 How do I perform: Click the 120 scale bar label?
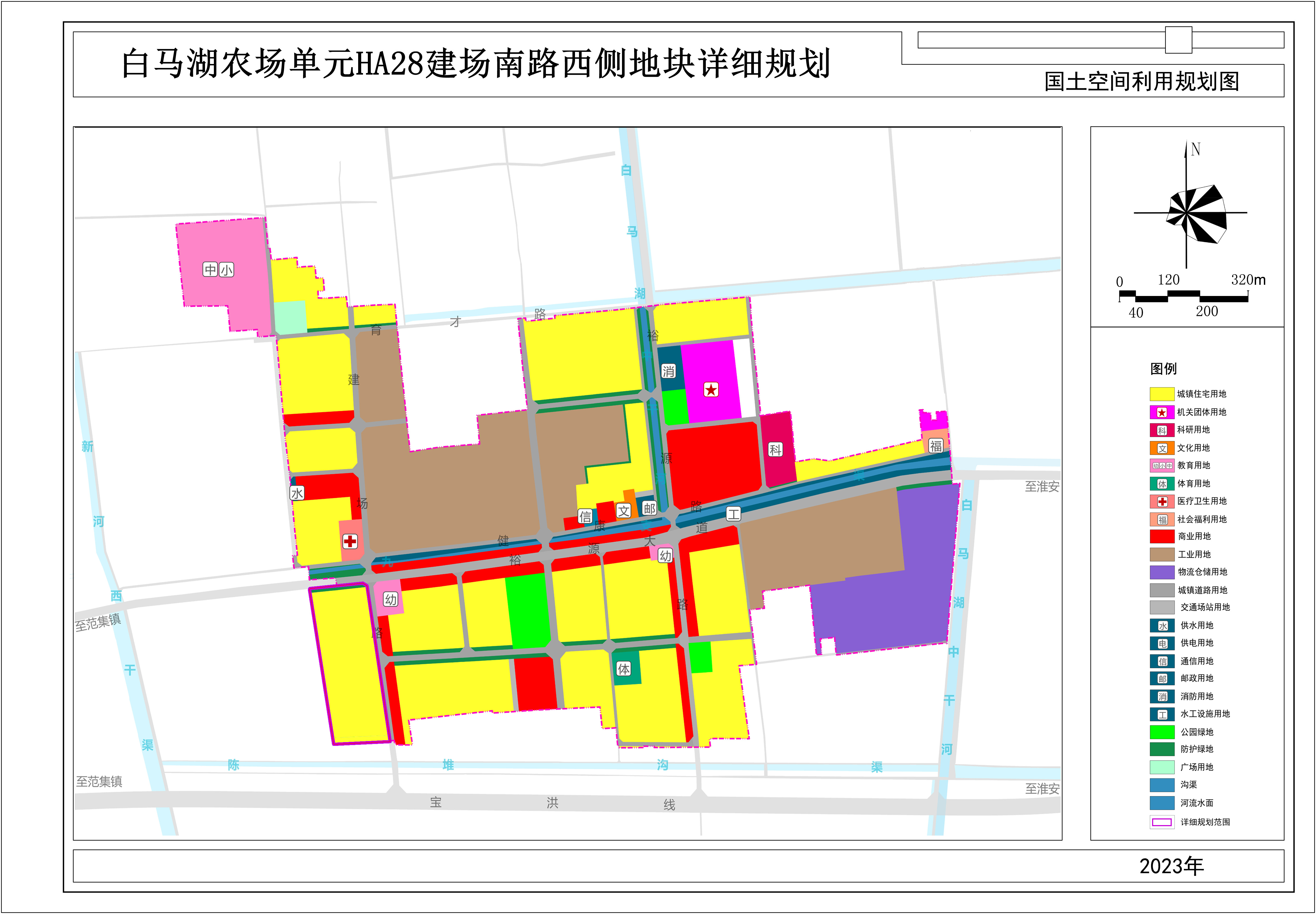tap(1169, 280)
